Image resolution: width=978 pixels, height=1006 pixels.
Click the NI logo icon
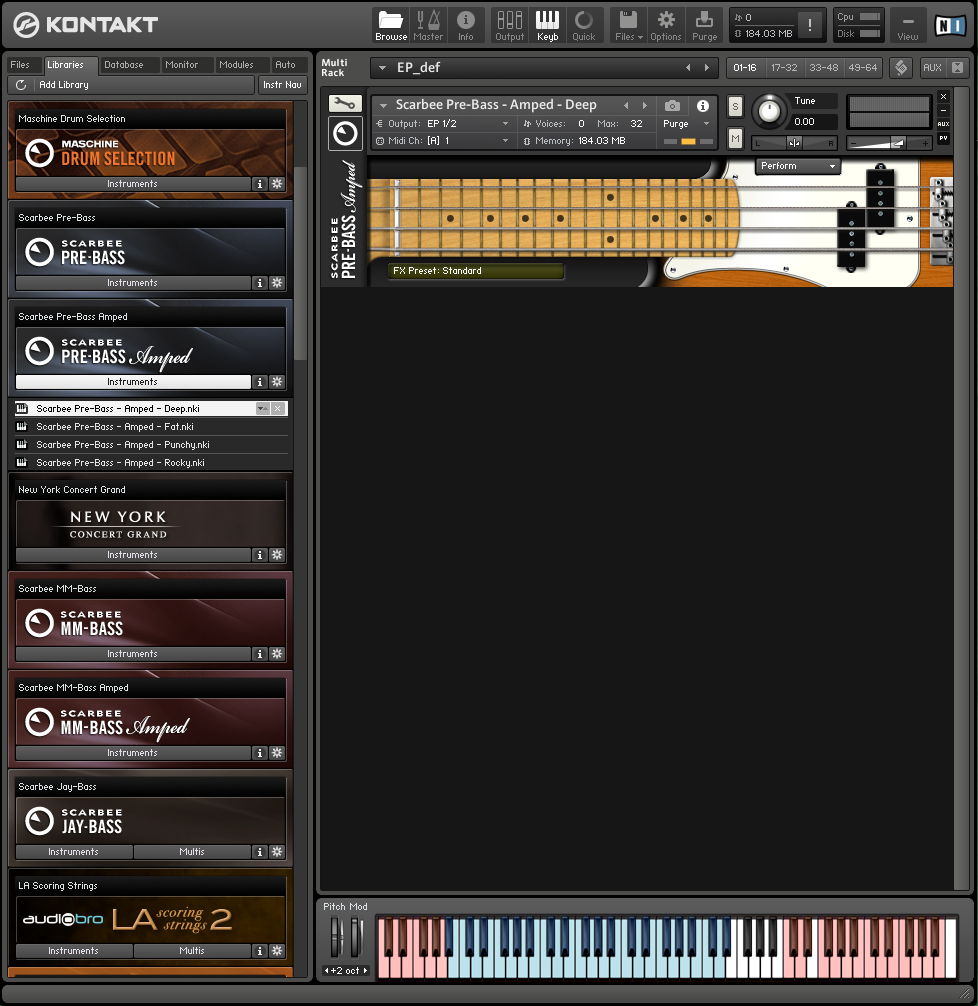click(x=950, y=26)
